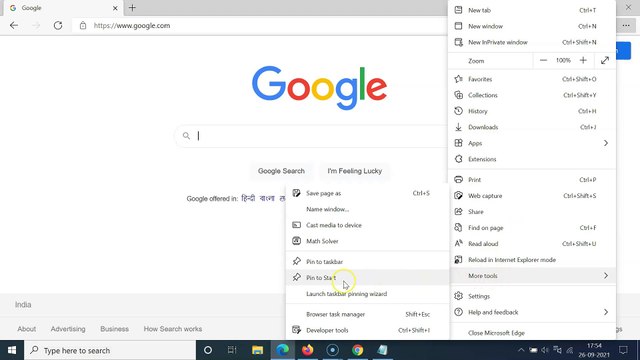
Task: Choose Save page as
Action: 367,193
